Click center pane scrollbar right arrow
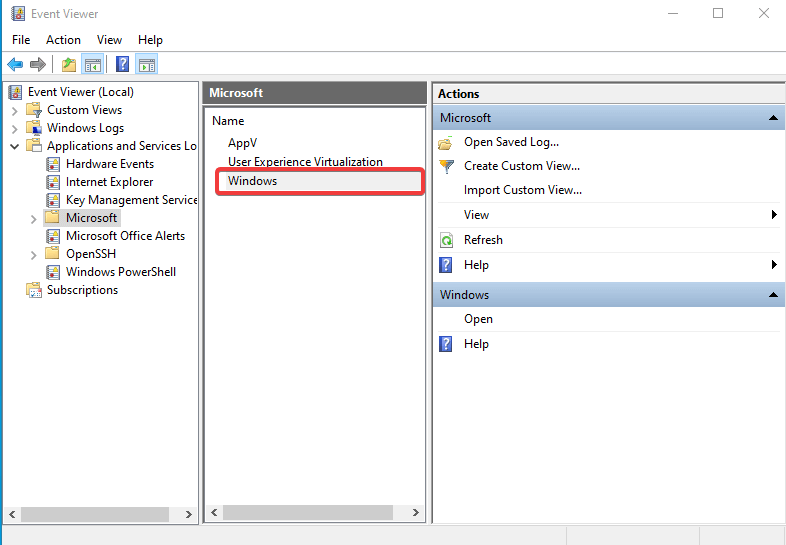Screen dimensions: 786x545 [416, 512]
